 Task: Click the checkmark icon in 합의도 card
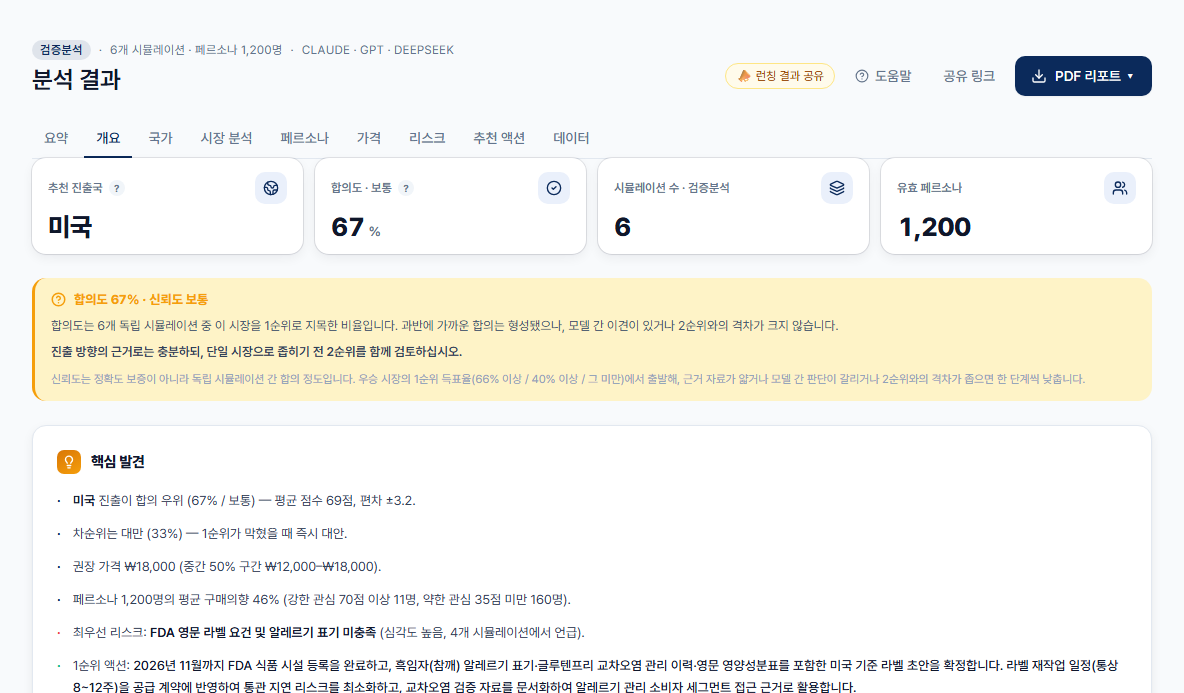pos(553,188)
